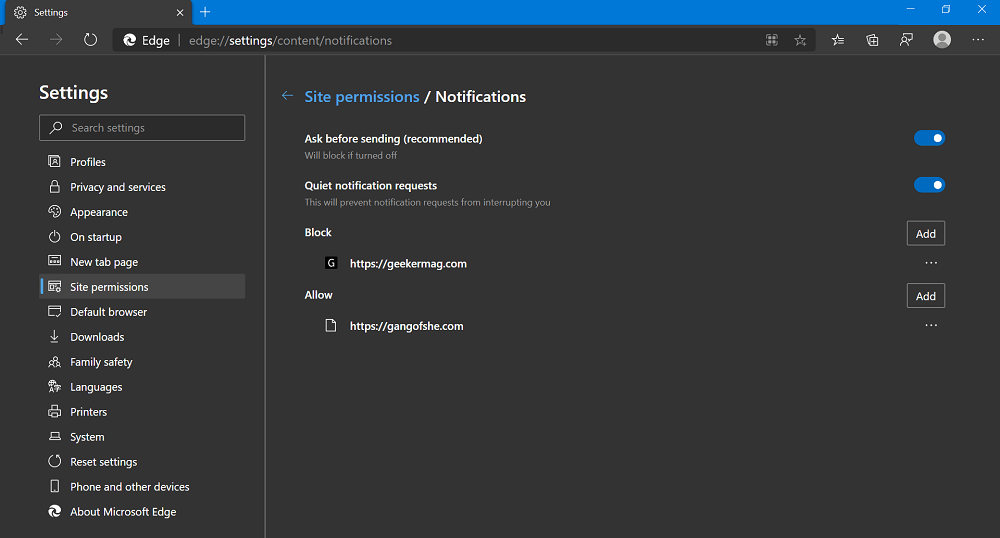Click the Family safety icon

click(x=54, y=361)
